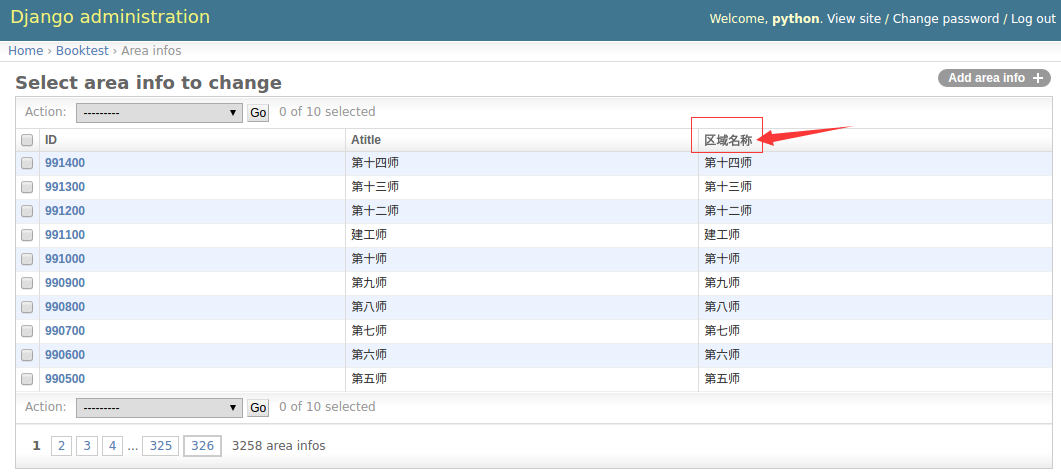This screenshot has width=1061, height=472.
Task: Sort by the Atitle column header
Action: point(366,140)
